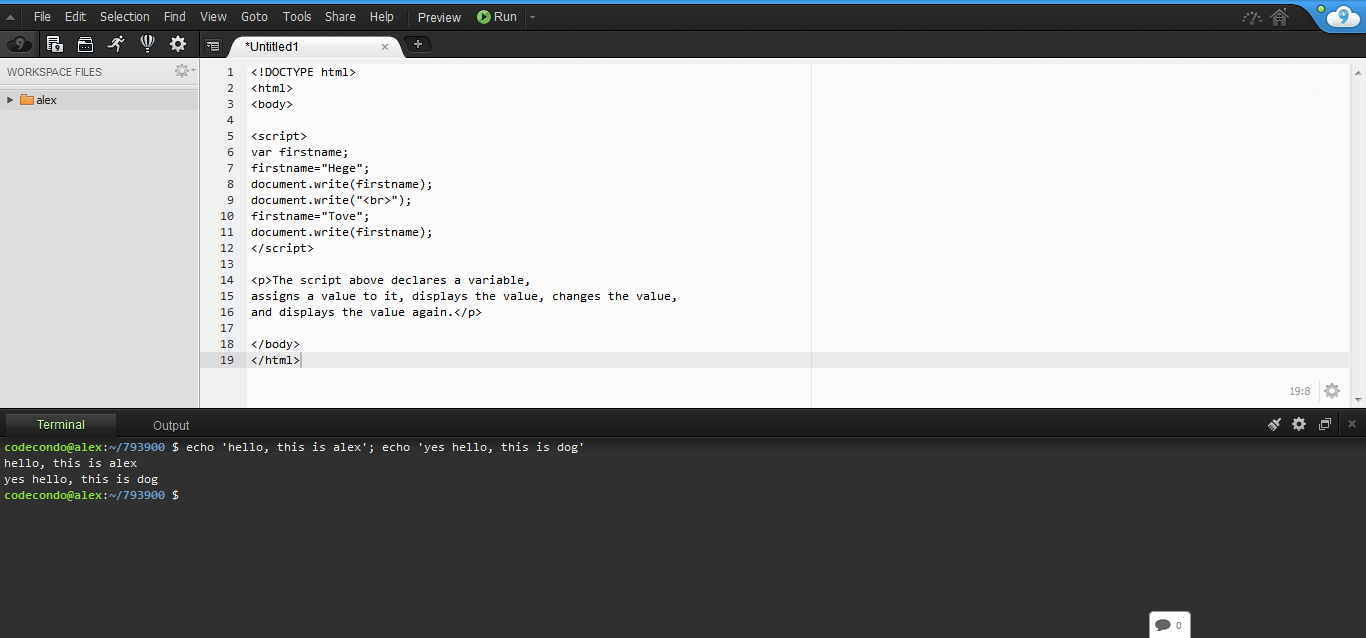Close the *Untitled1 tab
This screenshot has width=1366, height=638.
[x=385, y=46]
